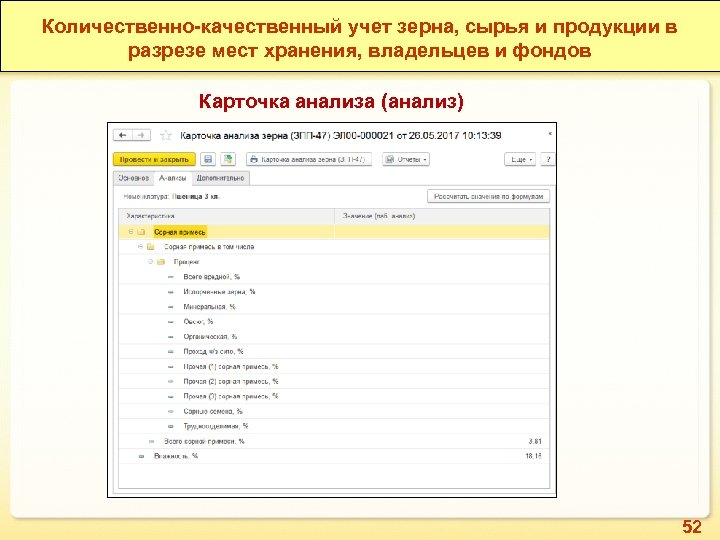720x540 pixels.
Task: Select 'Прочая (3) сорная примесь, %' row
Action: 334,396
